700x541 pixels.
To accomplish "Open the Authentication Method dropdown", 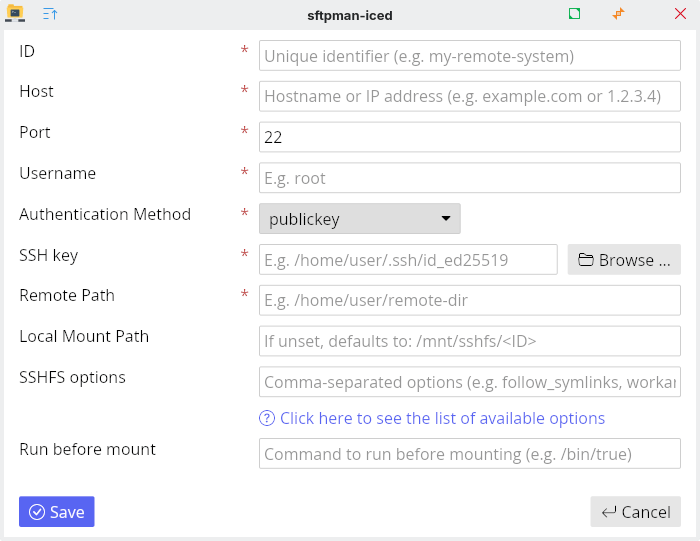I will point(359,219).
